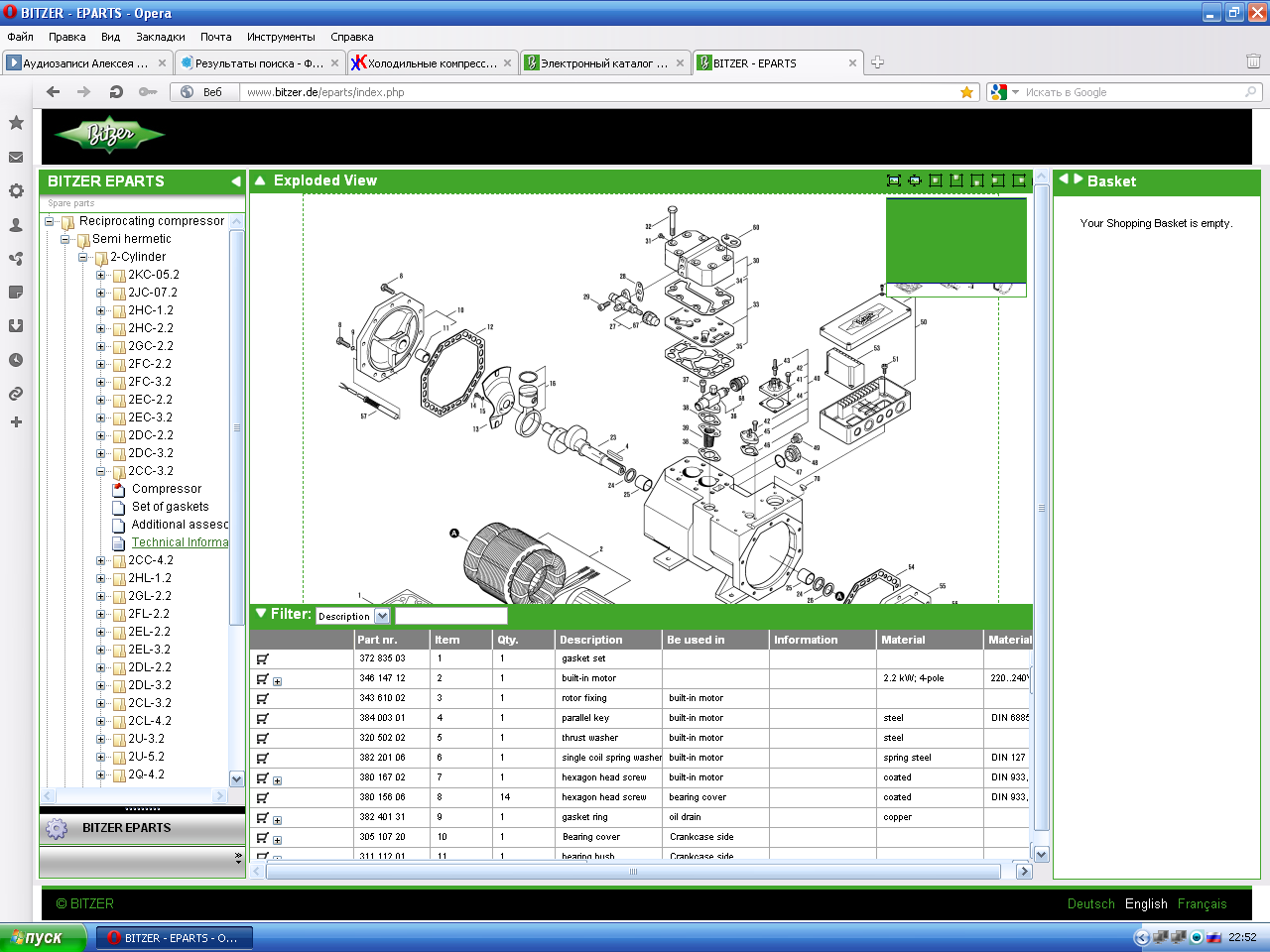Reload the page with the refresh icon
The width and height of the screenshot is (1270, 952).
tap(116, 92)
